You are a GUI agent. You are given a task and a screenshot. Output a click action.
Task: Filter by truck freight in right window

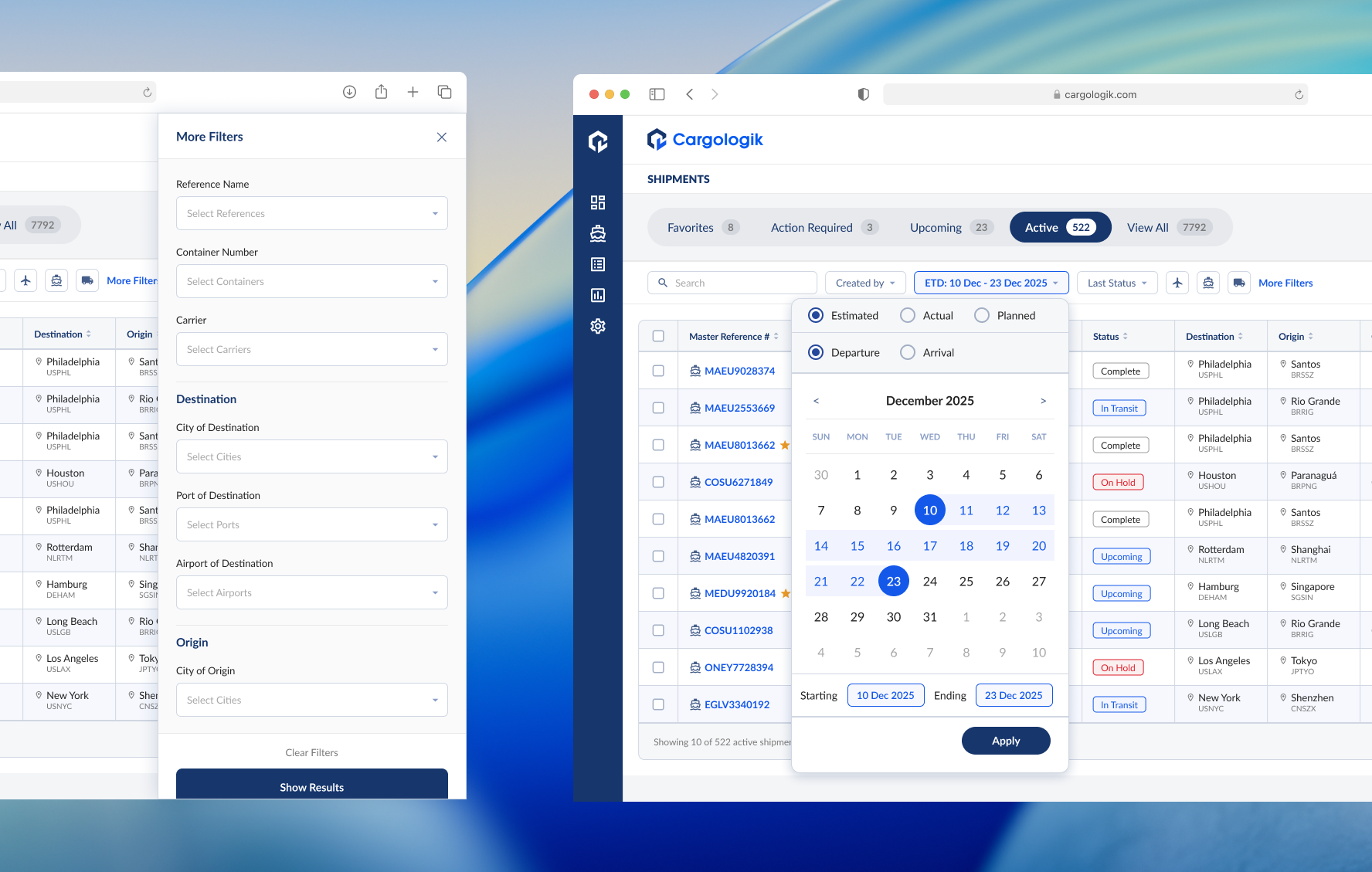pos(1239,283)
